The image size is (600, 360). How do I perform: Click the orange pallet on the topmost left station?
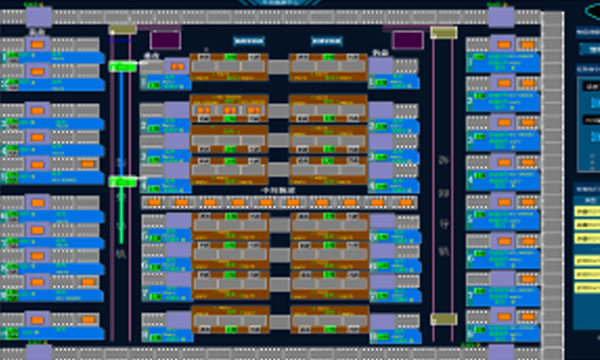37,45
